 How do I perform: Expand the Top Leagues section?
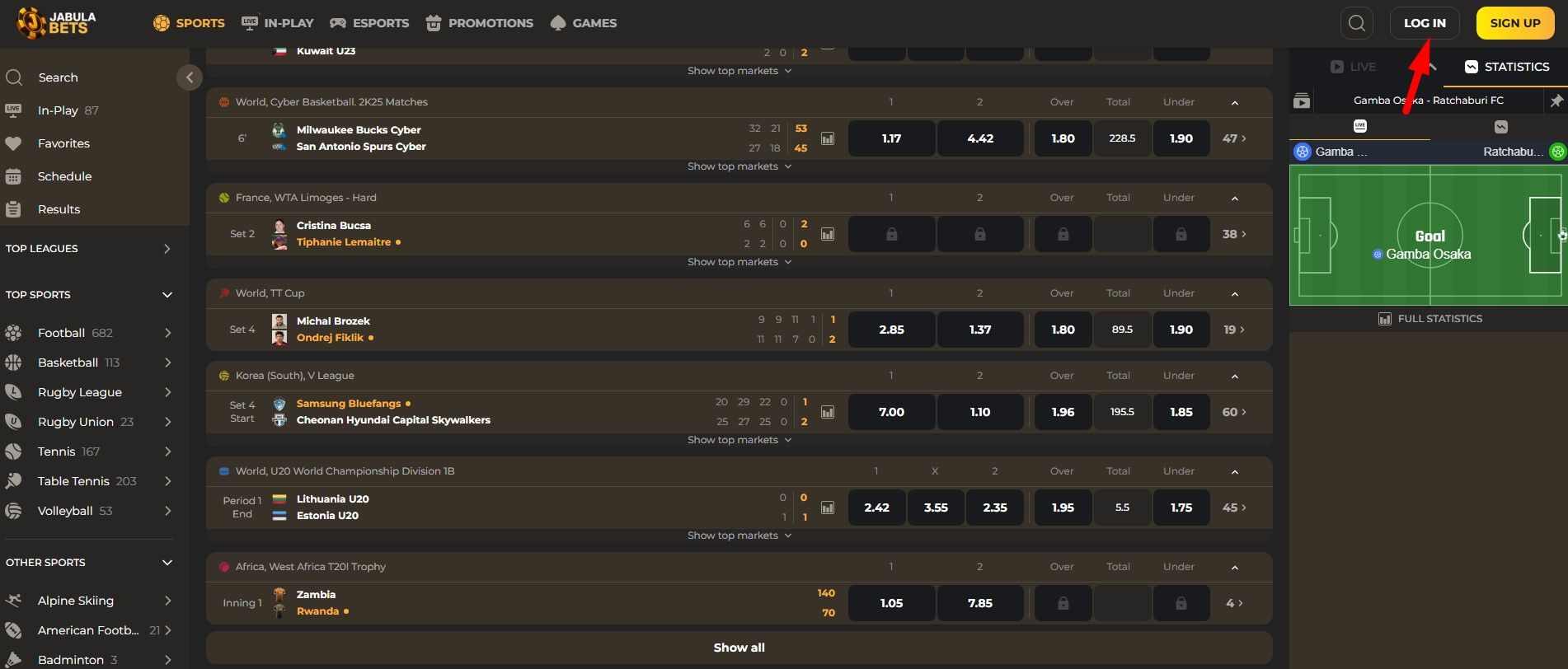(x=167, y=249)
